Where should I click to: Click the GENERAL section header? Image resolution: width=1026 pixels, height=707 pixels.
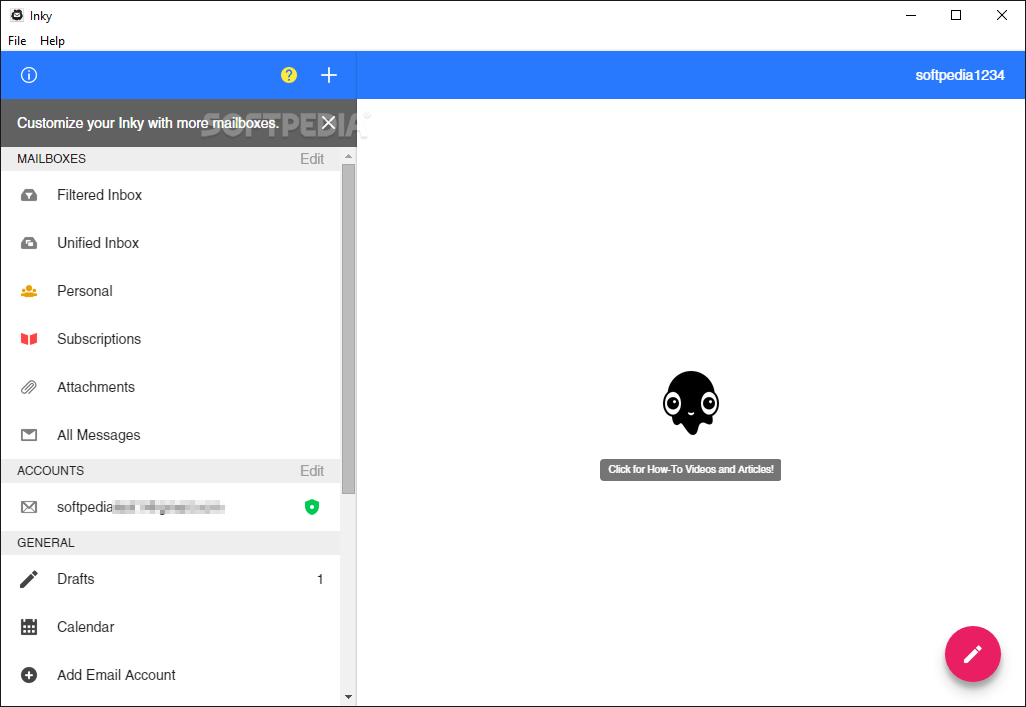click(x=46, y=543)
